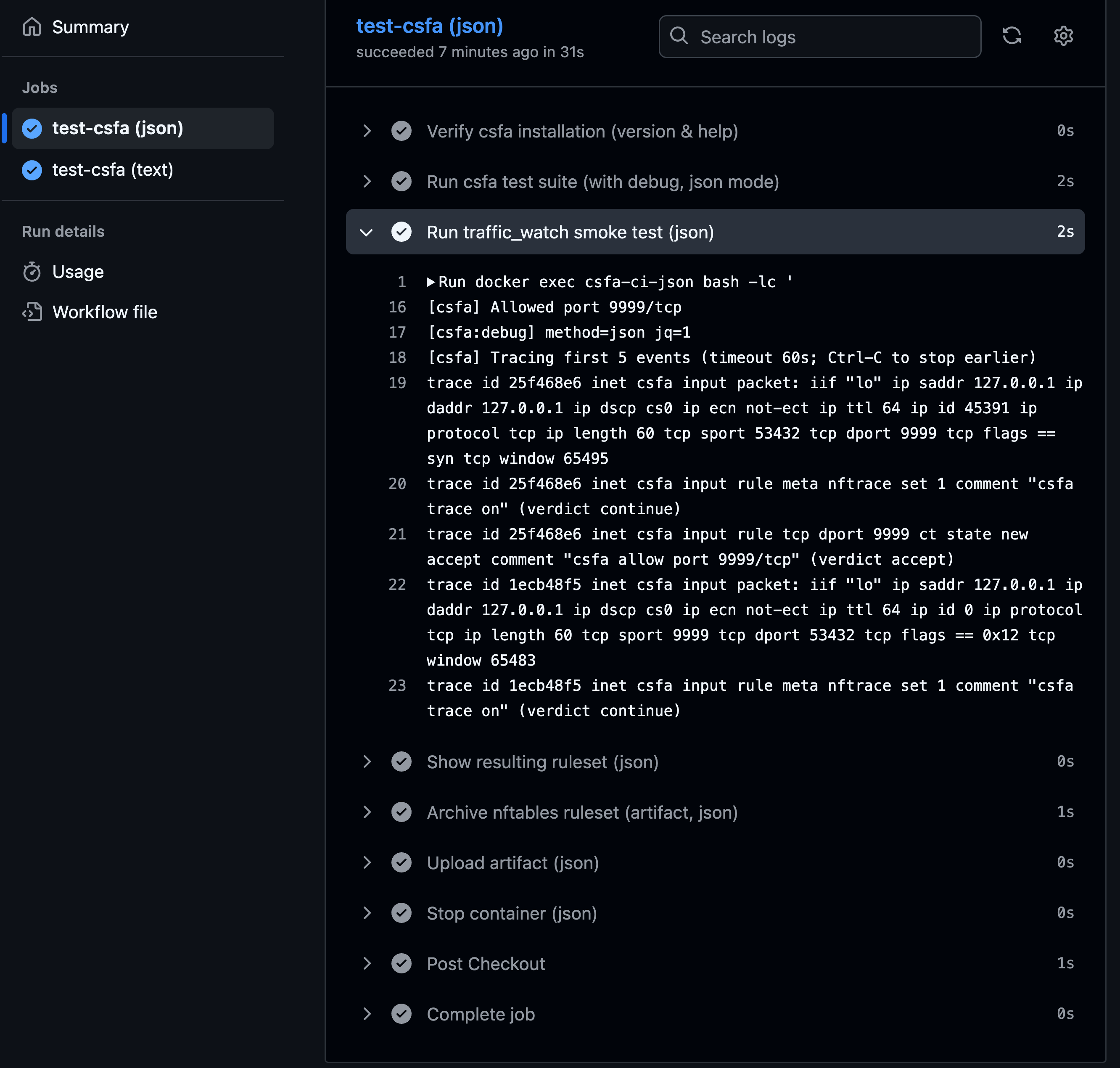This screenshot has width=1120, height=1068.
Task: Open the Workflow file
Action: tap(105, 312)
